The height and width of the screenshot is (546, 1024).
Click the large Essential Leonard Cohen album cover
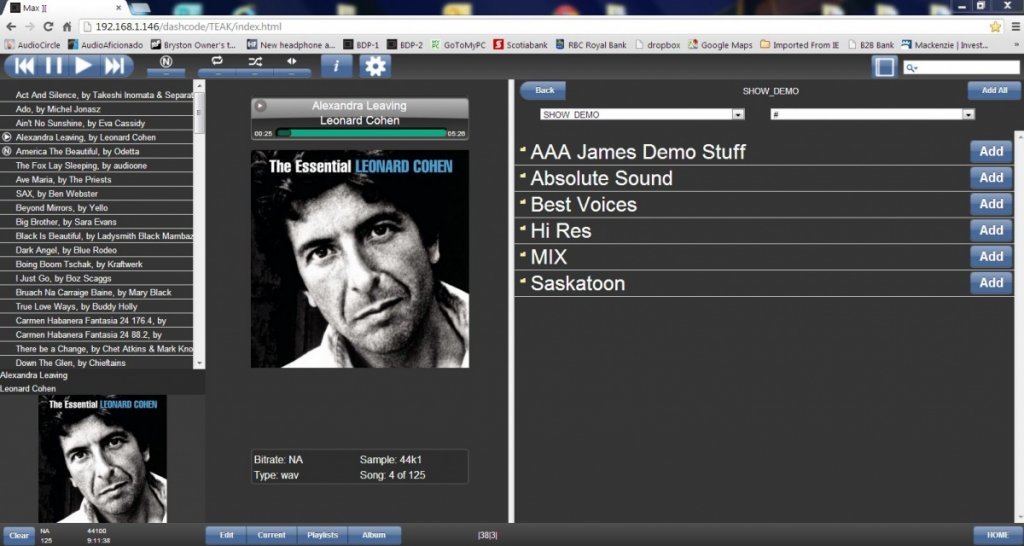coord(360,259)
